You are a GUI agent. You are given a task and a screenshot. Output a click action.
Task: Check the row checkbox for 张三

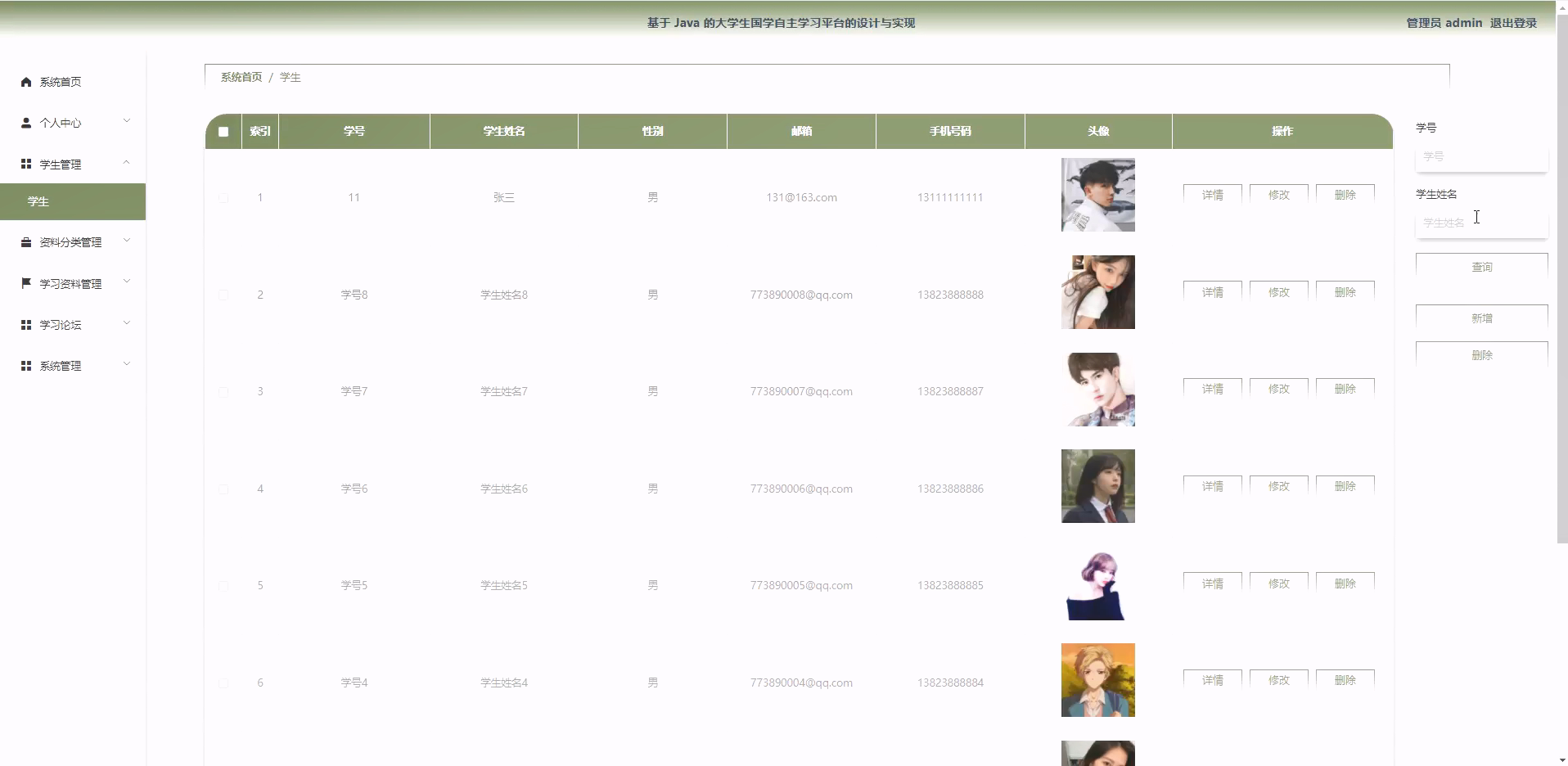(223, 198)
